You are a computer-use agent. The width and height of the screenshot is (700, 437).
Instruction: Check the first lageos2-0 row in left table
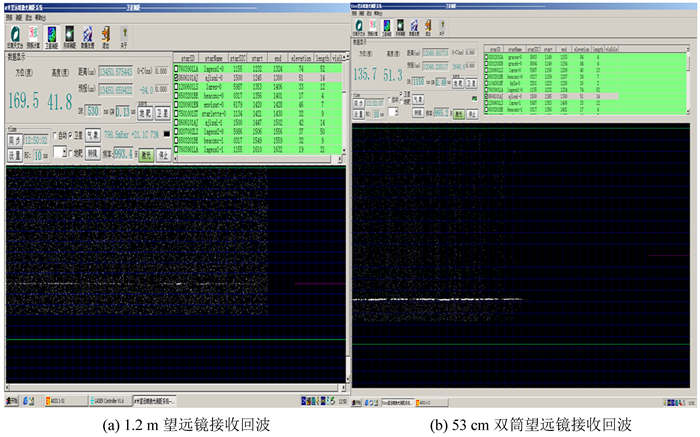tap(177, 68)
